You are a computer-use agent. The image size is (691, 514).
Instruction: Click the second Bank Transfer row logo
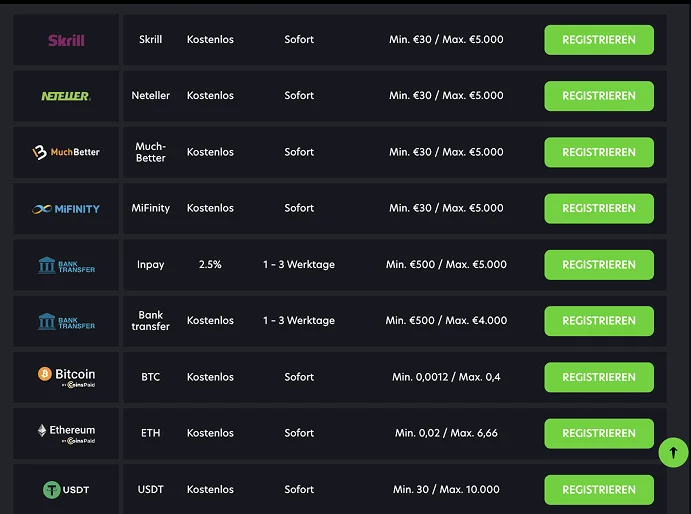pos(66,321)
